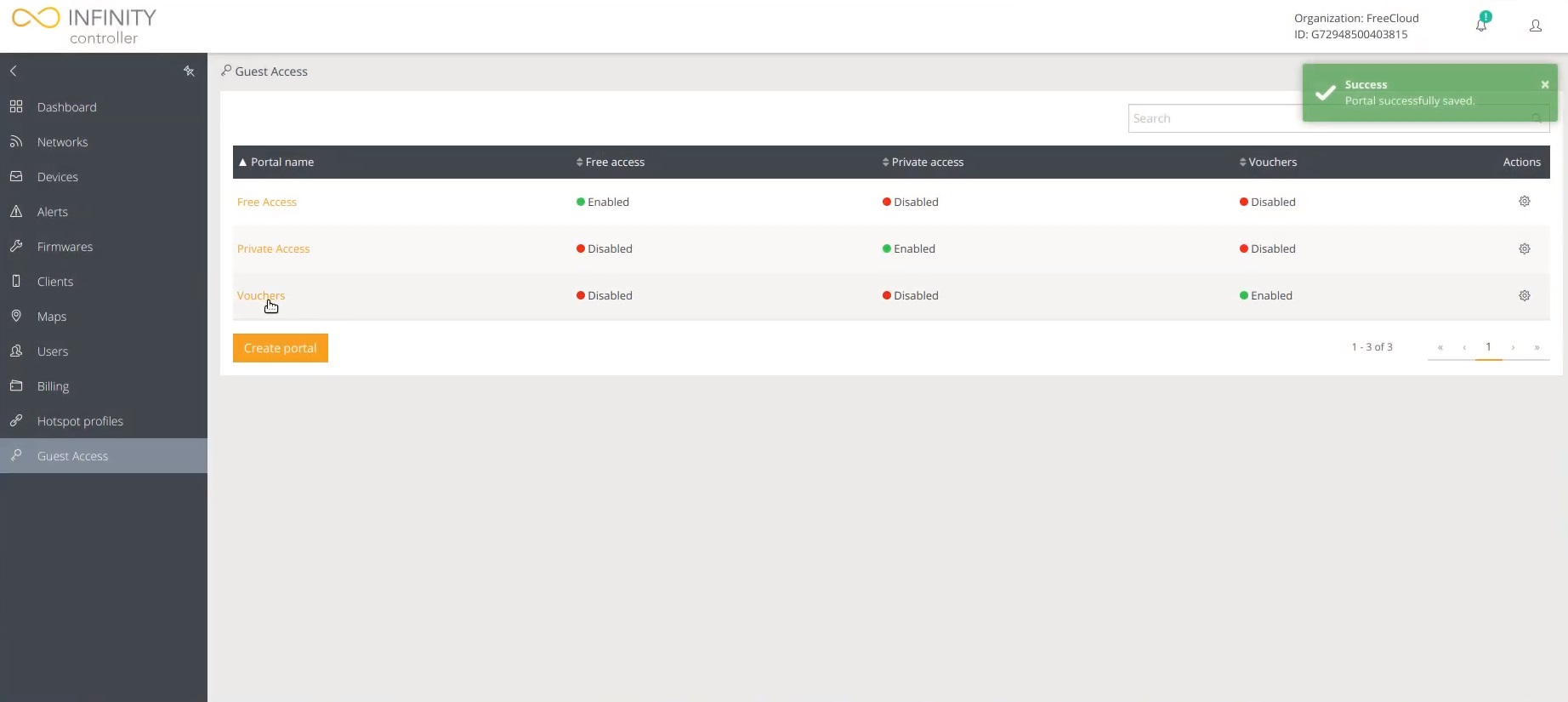Close the Success notification
Image resolution: width=1568 pixels, height=702 pixels.
pos(1545,84)
